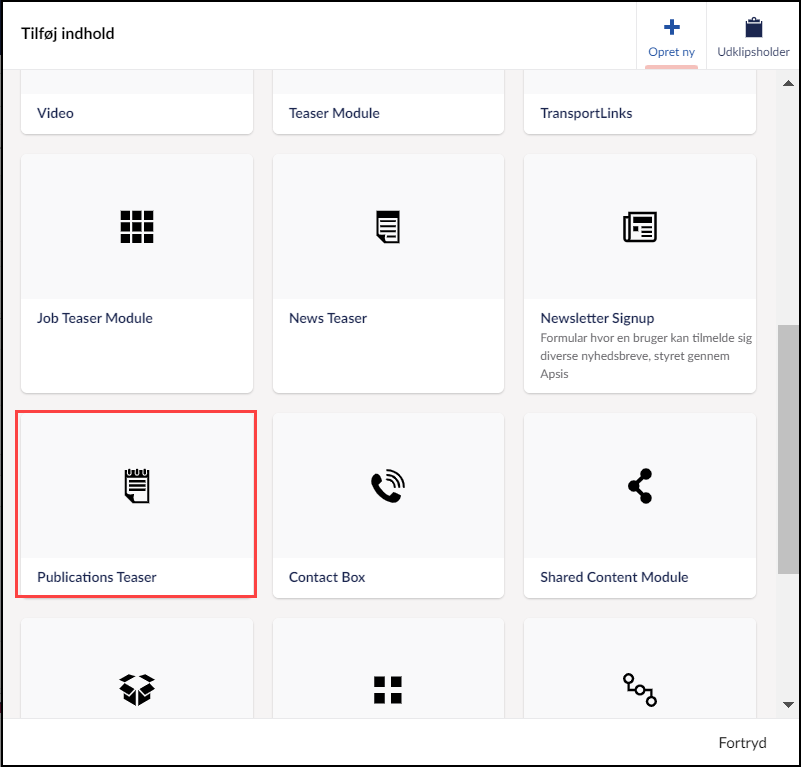Click the scrollbar down arrow
Viewport: 801px width, 767px height.
click(x=788, y=705)
